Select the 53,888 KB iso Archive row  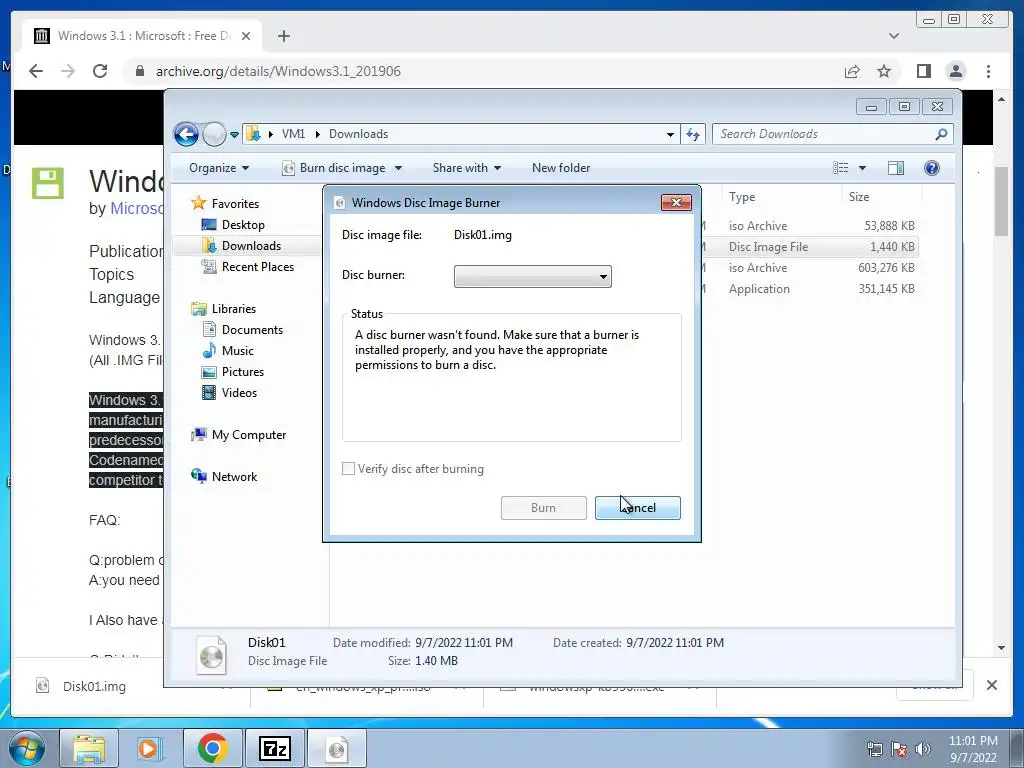click(808, 226)
